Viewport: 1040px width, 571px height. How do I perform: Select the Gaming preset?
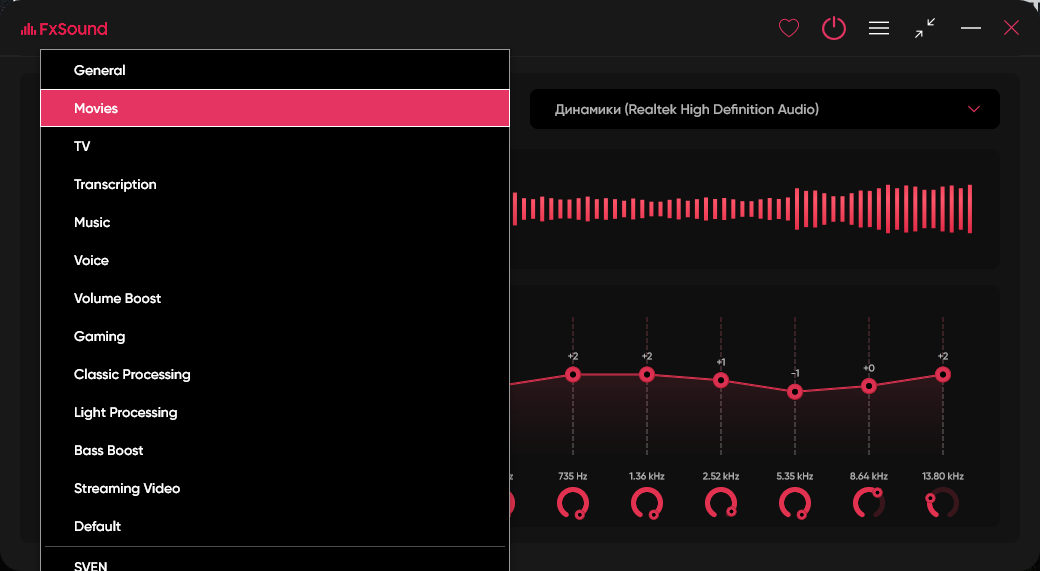click(100, 337)
